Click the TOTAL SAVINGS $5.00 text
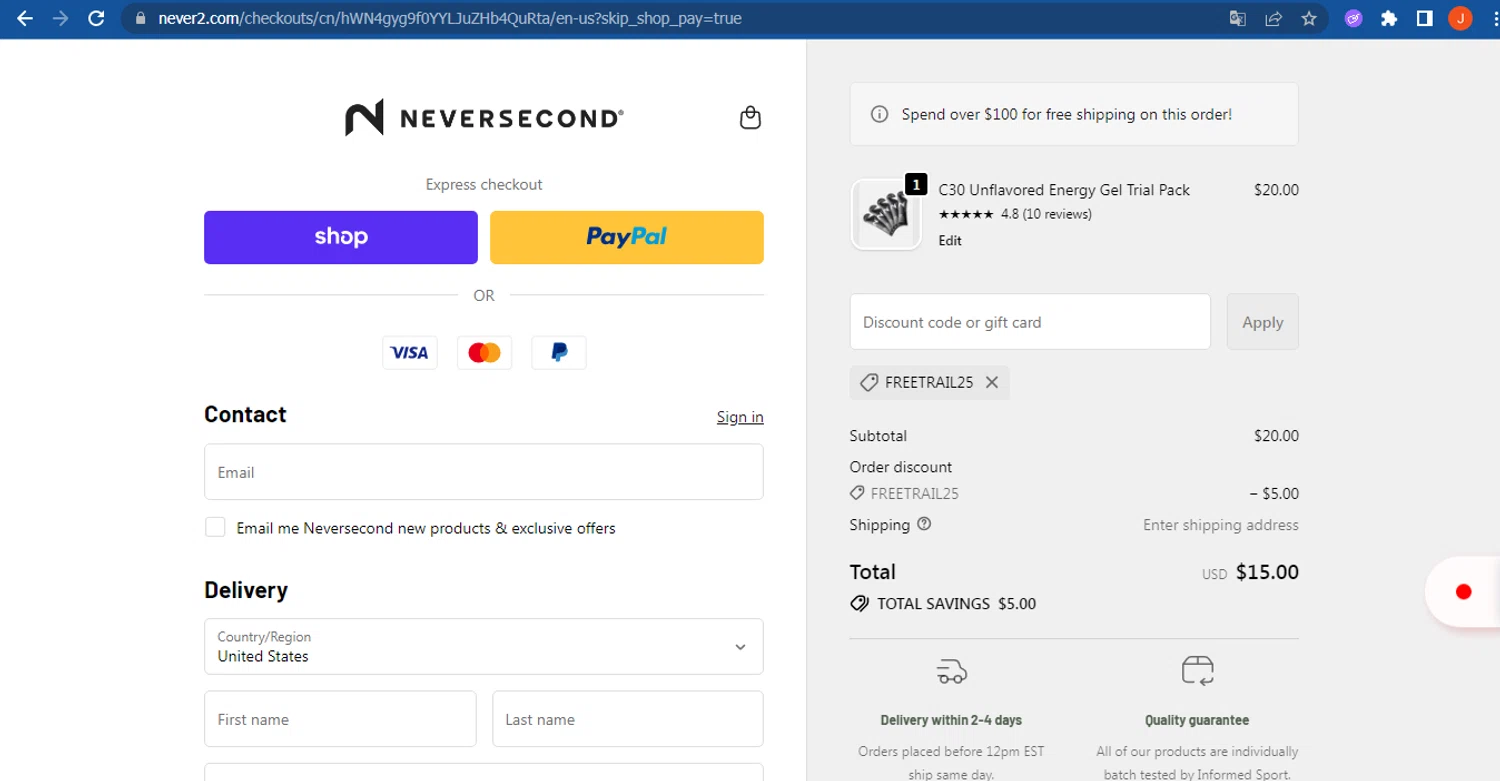1500x781 pixels. (x=957, y=604)
